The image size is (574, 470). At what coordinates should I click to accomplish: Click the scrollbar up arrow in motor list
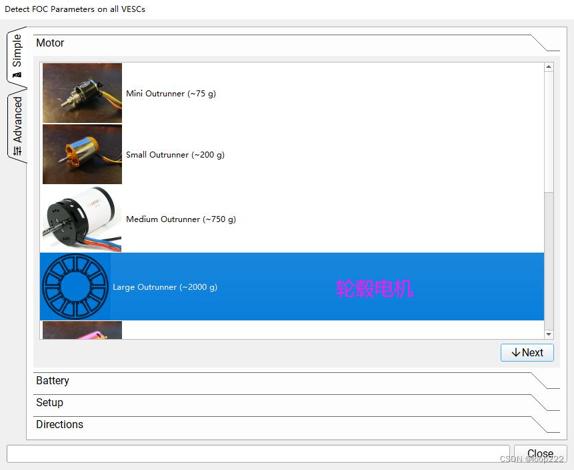pos(548,67)
